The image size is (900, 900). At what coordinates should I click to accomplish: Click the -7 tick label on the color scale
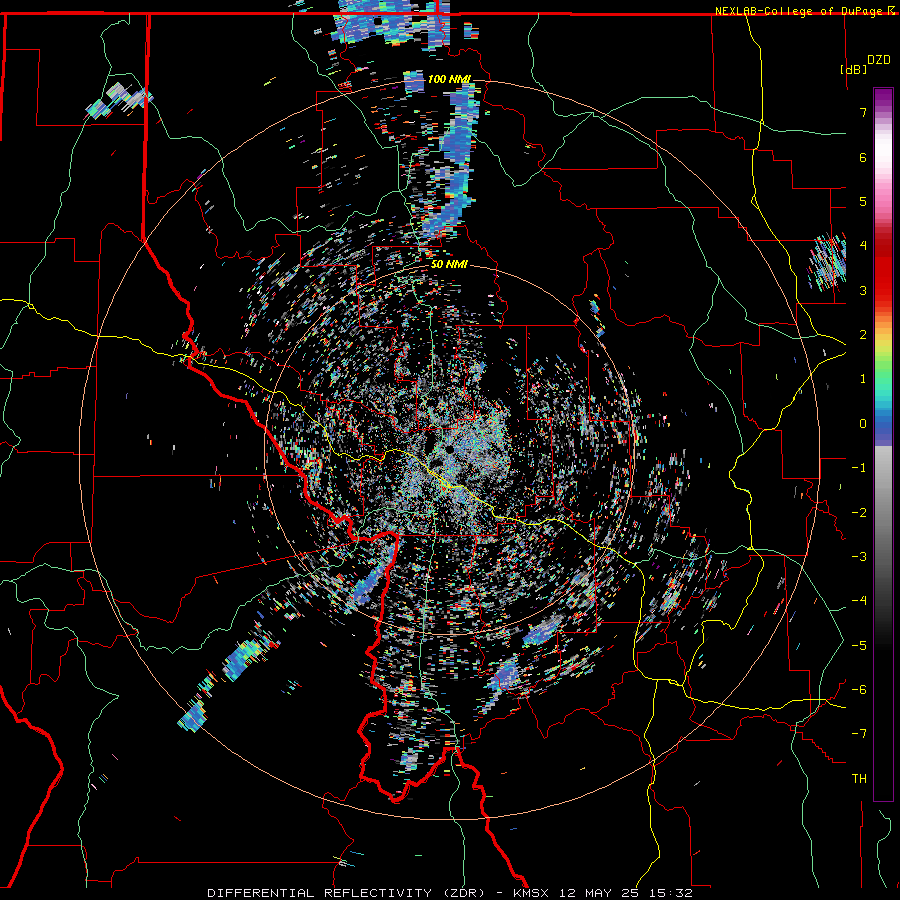[x=859, y=734]
